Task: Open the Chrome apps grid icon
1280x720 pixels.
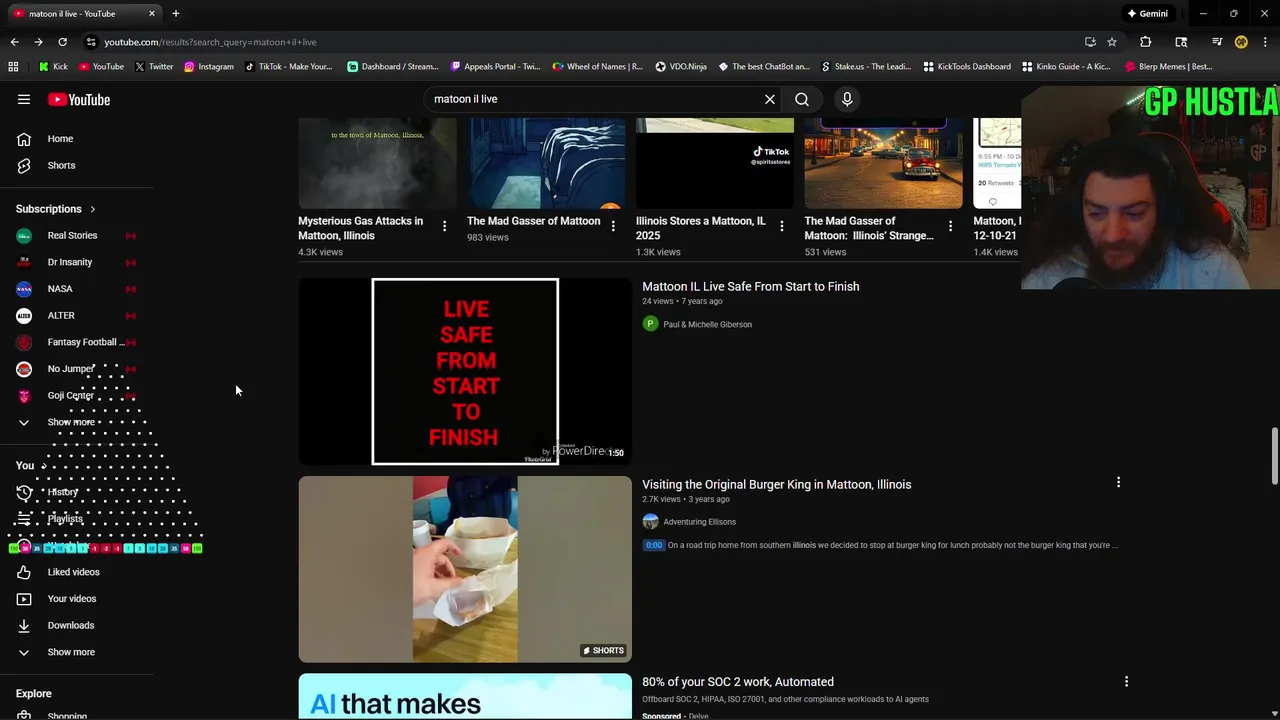Action: pos(13,67)
